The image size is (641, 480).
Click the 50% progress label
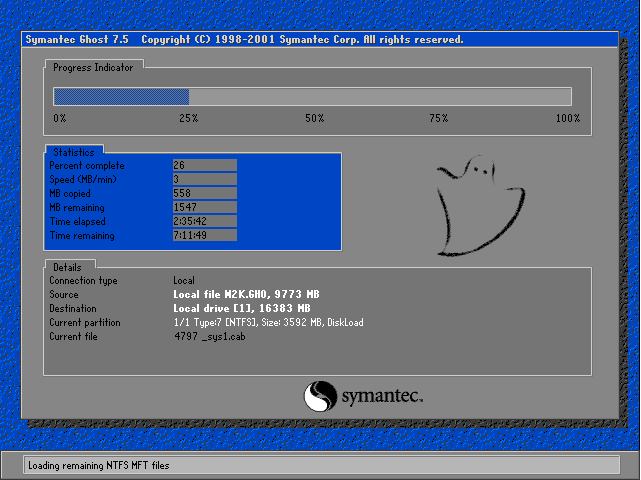314,118
